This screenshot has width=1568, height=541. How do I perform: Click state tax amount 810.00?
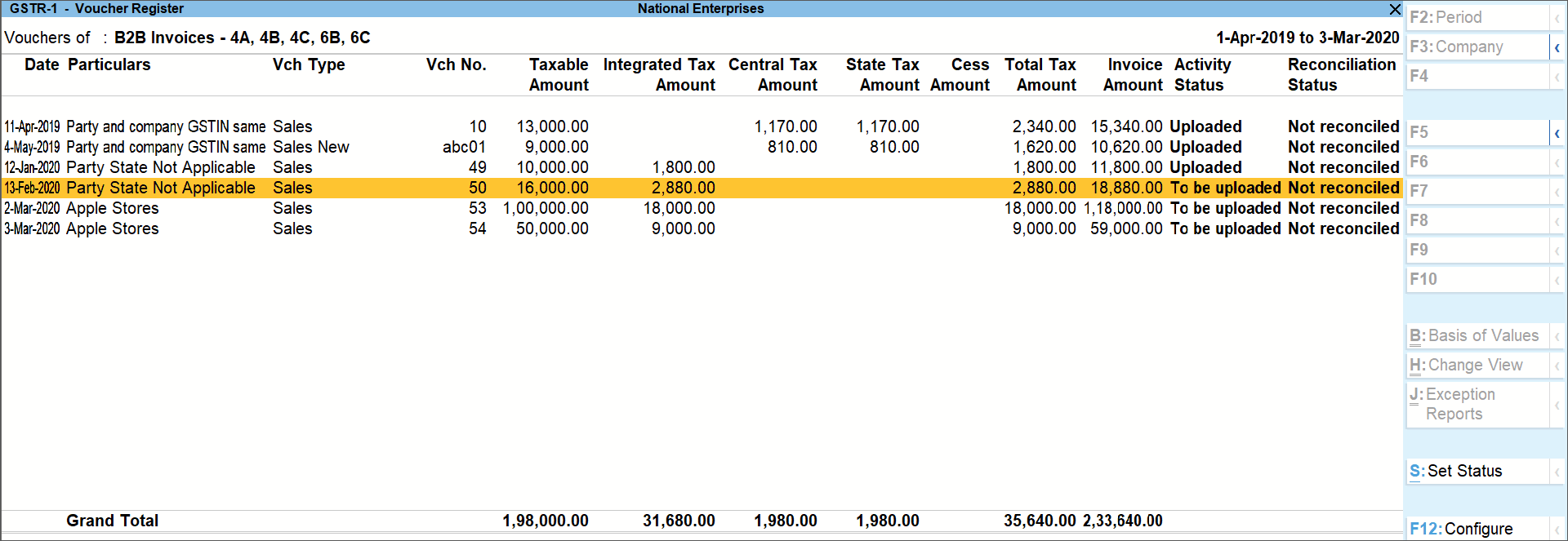(894, 147)
